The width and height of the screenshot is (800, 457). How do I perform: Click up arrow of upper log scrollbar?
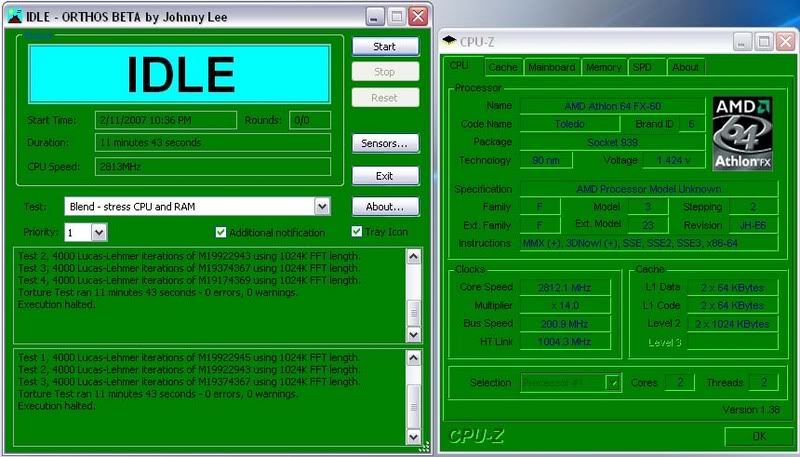414,257
